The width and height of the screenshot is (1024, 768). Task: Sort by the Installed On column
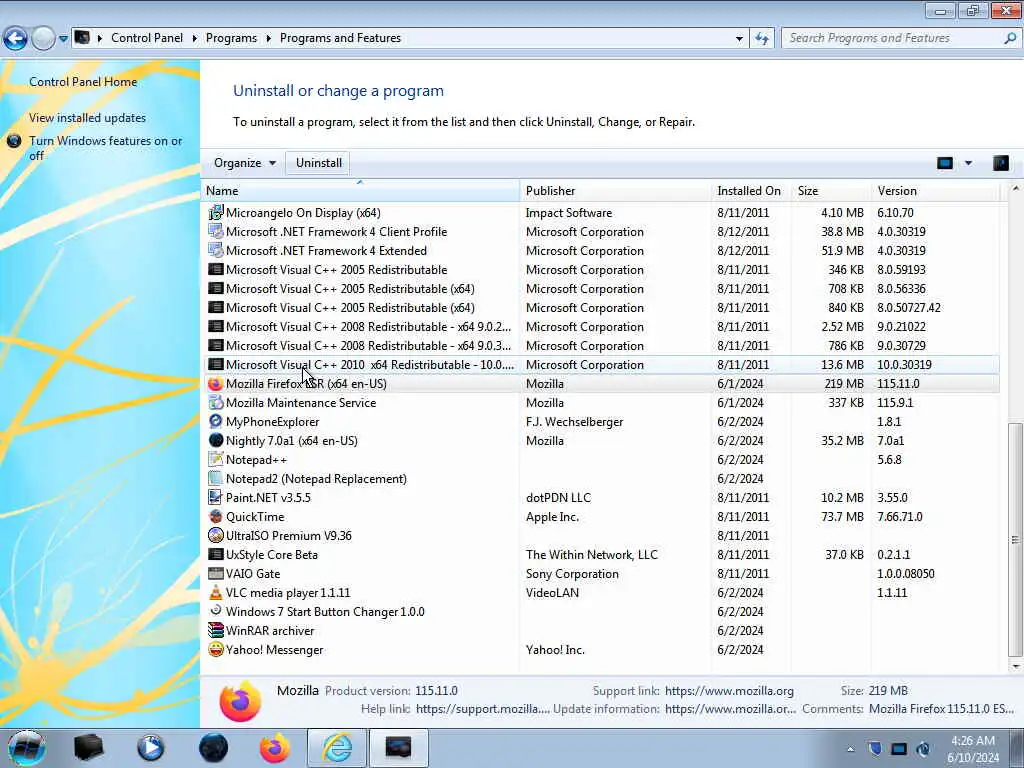click(751, 191)
